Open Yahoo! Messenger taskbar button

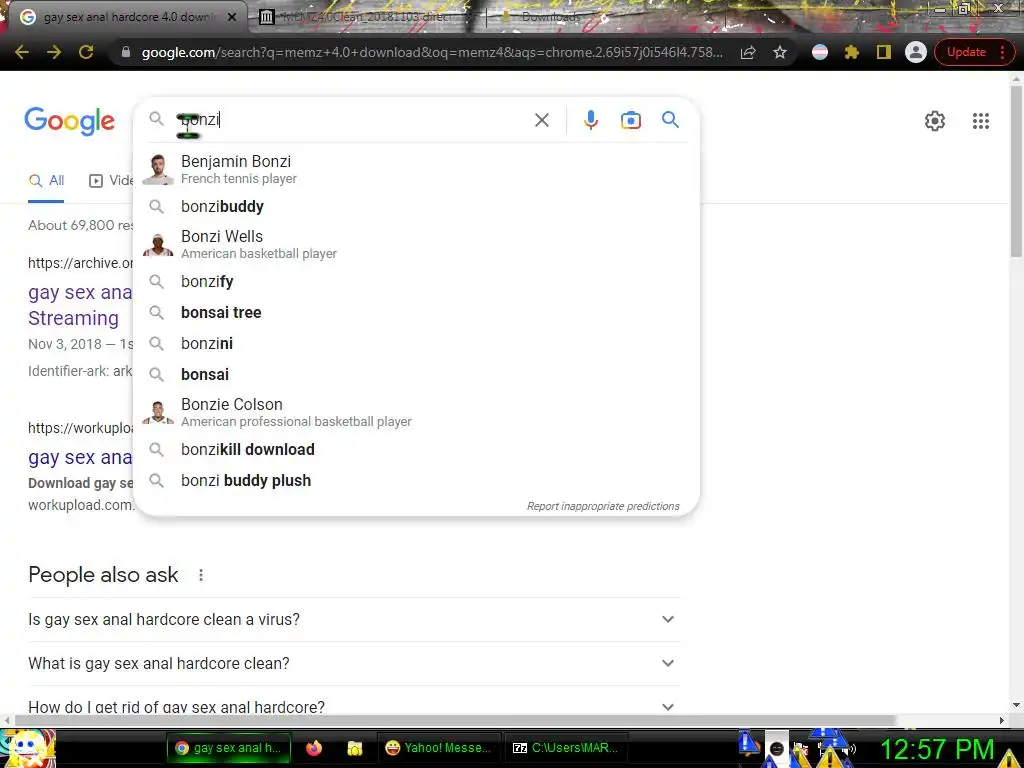tap(439, 748)
